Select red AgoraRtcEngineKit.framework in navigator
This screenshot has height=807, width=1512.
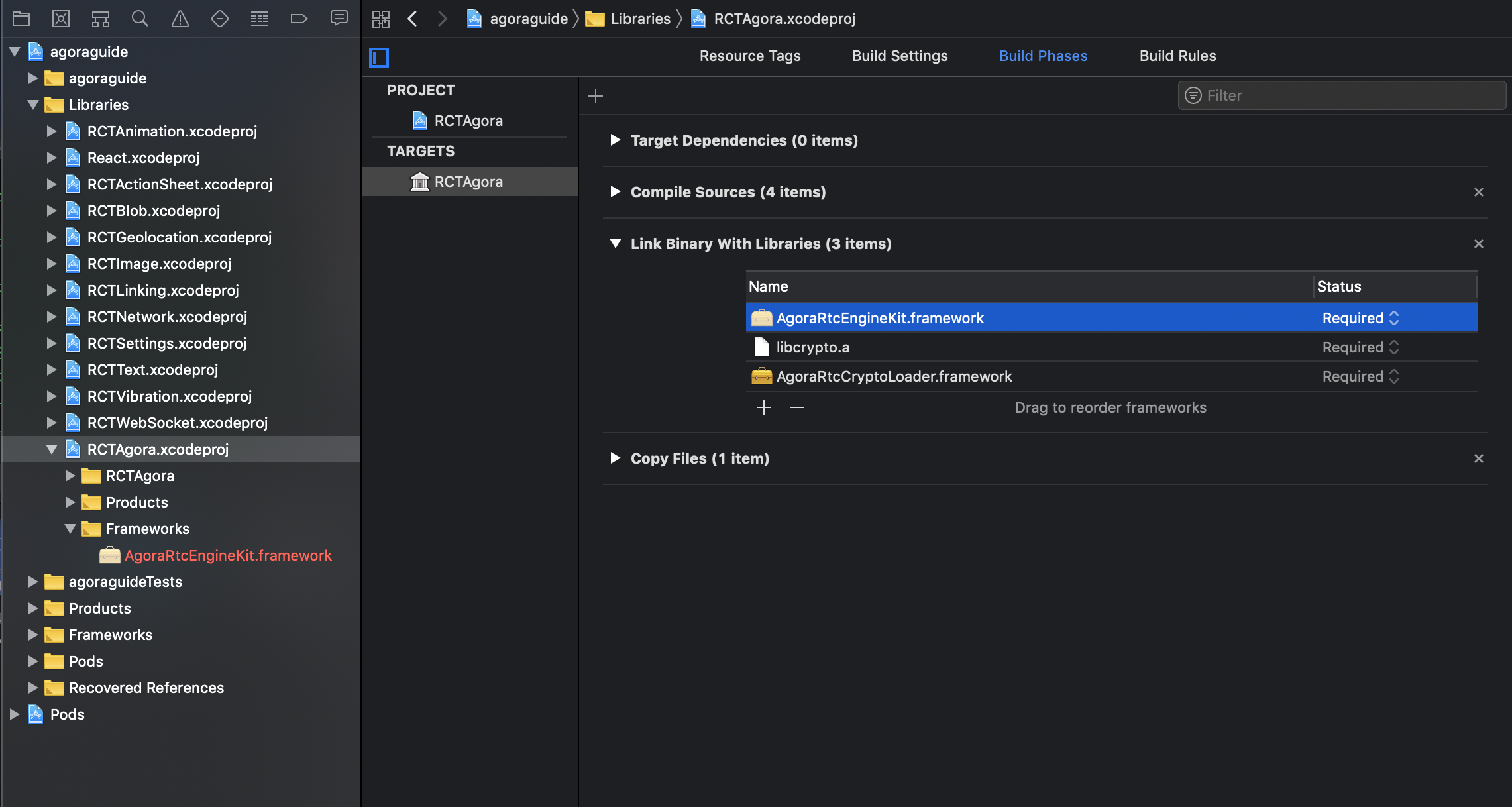click(228, 555)
